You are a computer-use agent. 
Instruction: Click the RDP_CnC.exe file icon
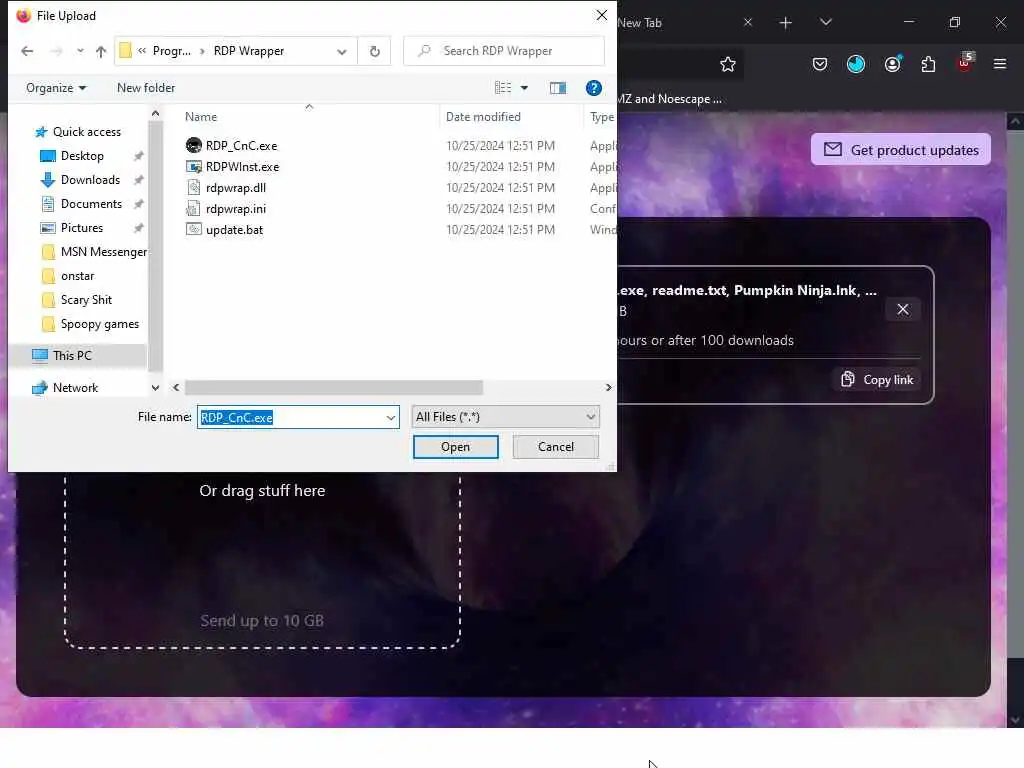coord(193,145)
